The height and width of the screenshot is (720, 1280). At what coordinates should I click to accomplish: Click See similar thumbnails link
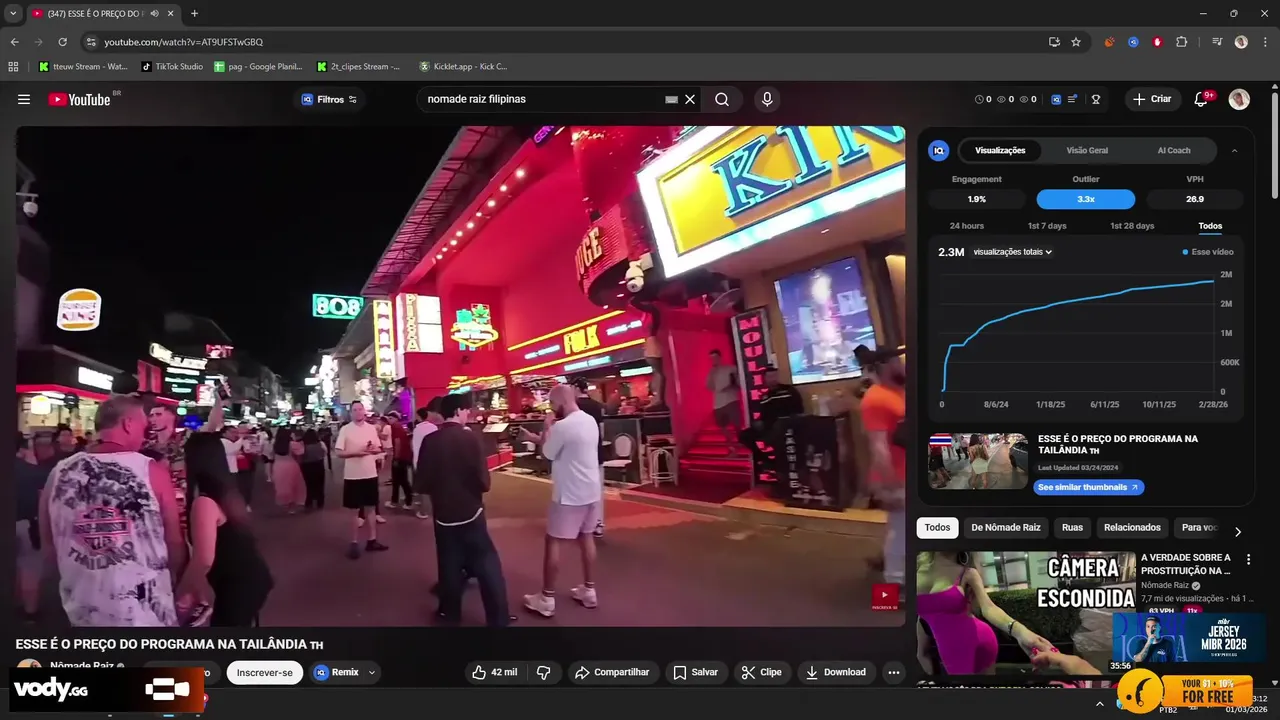tap(1088, 487)
